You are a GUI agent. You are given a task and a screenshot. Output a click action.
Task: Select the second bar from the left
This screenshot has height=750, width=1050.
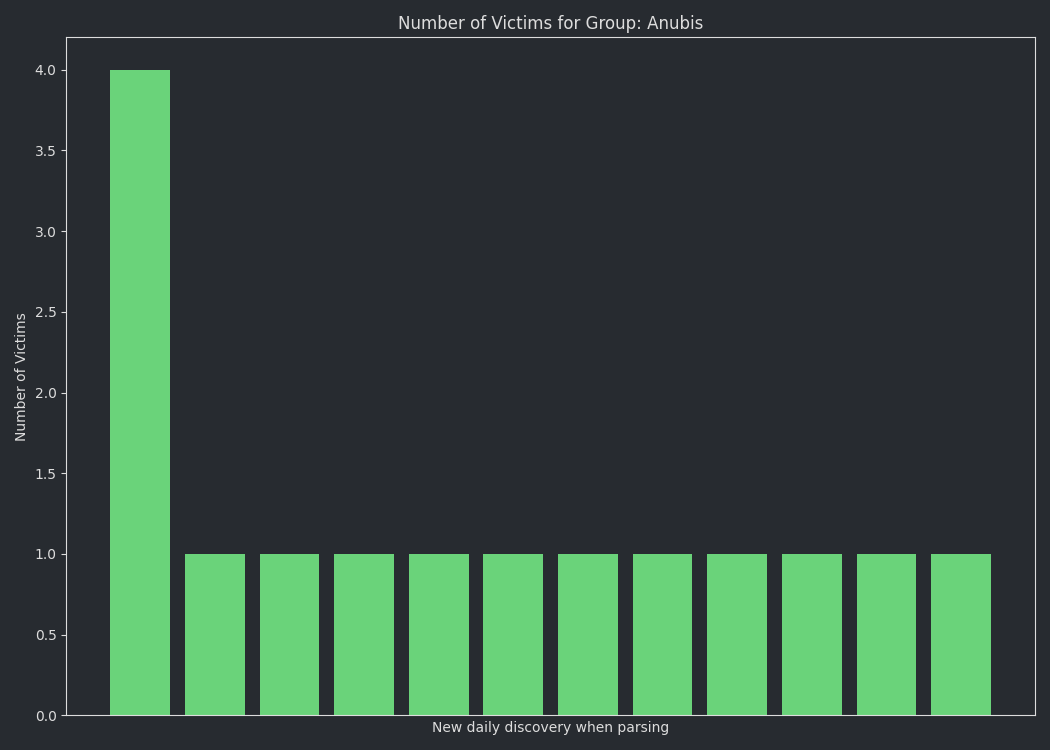(215, 635)
